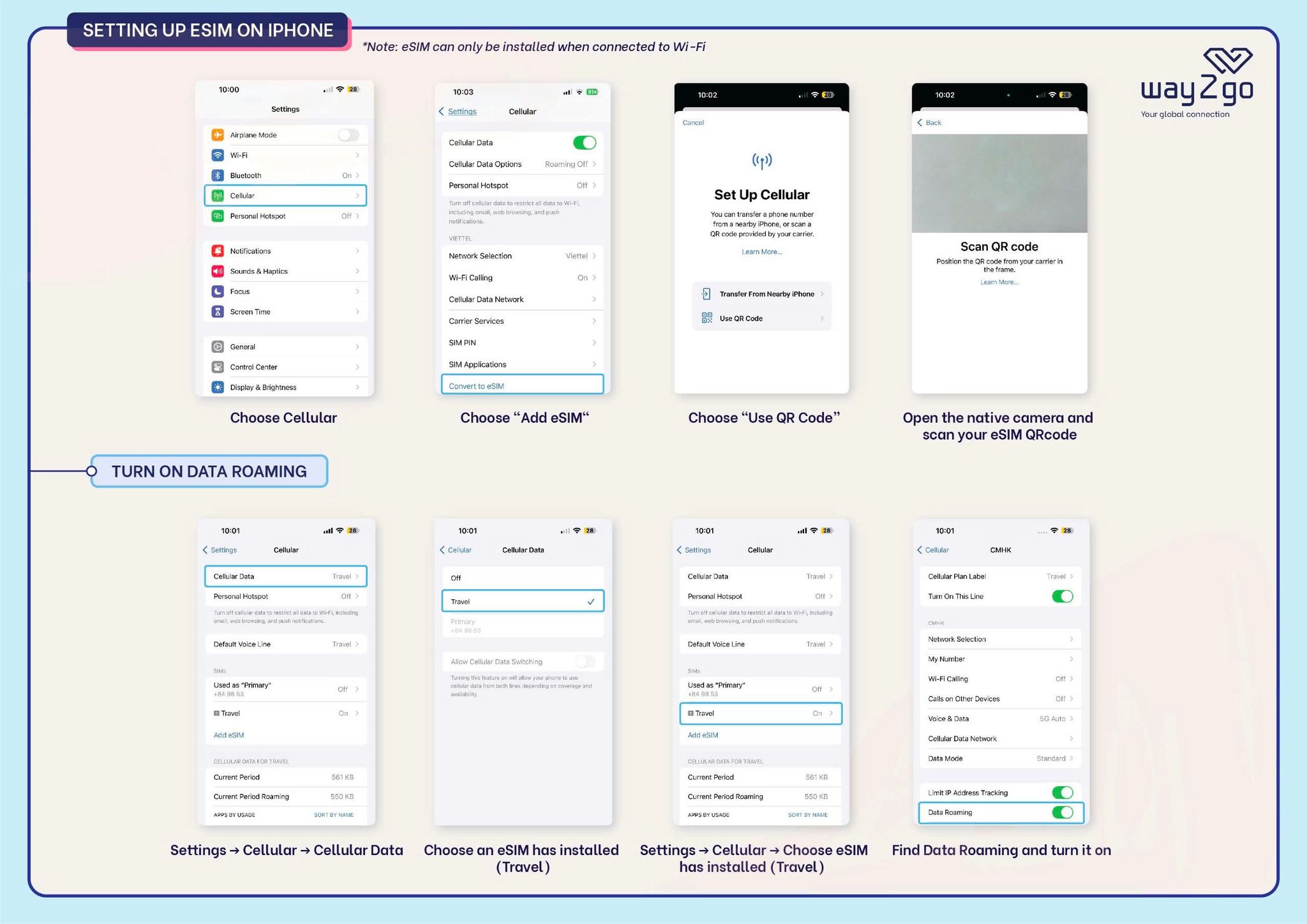Click Learn More link
This screenshot has height=924, width=1307.
click(x=762, y=252)
